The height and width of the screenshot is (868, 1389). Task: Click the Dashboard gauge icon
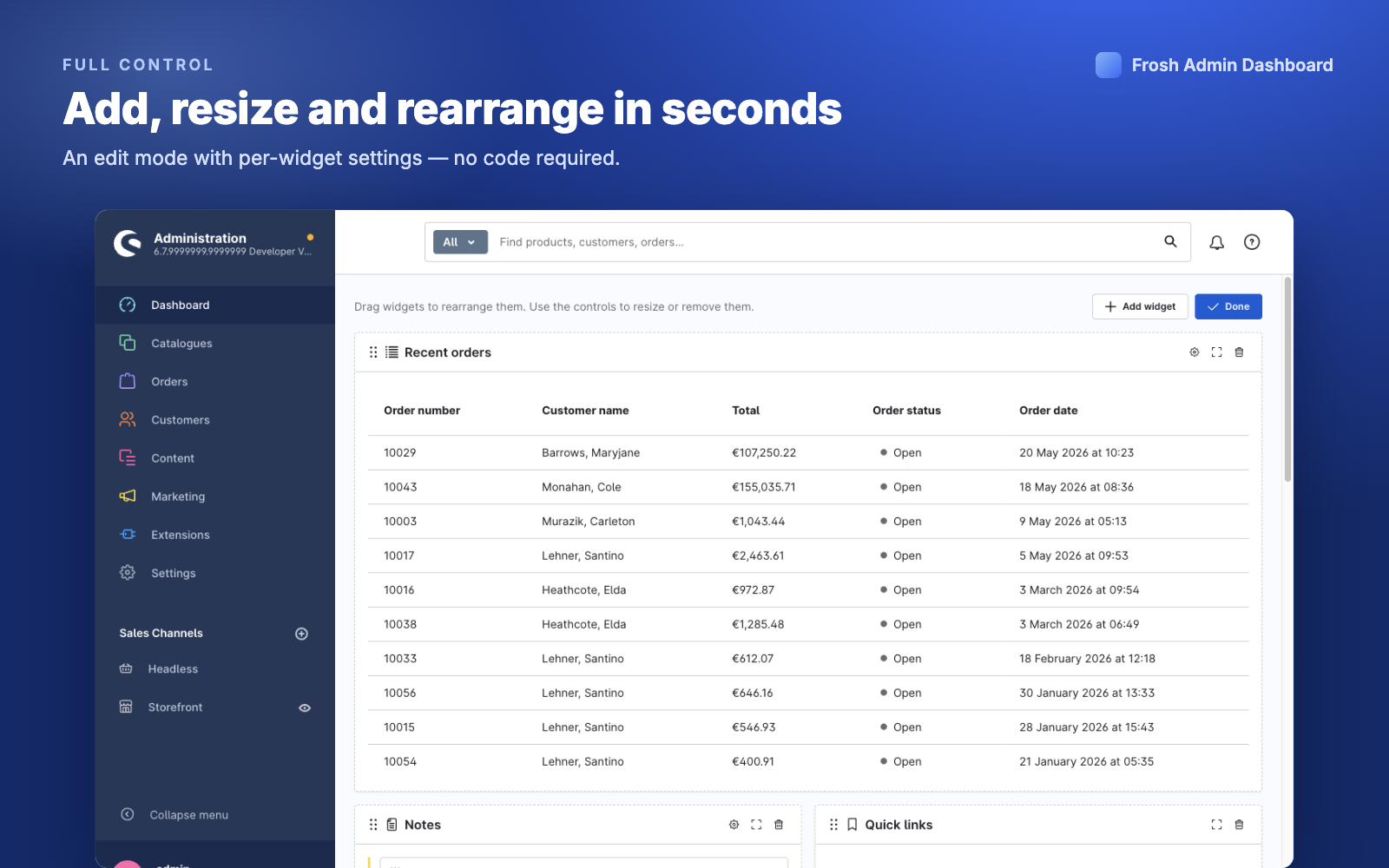point(128,305)
